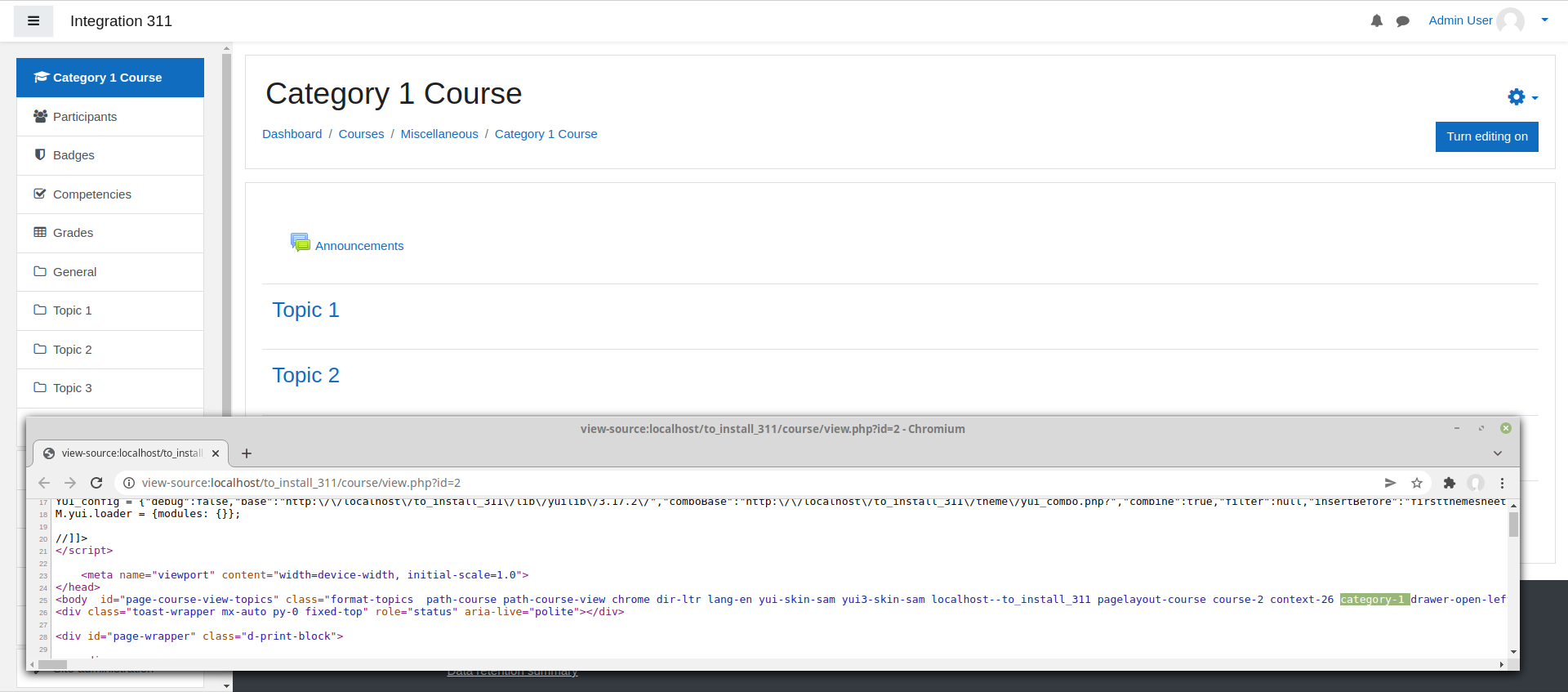Open the Admin User profile link
The height and width of the screenshot is (692, 1568).
1460,20
